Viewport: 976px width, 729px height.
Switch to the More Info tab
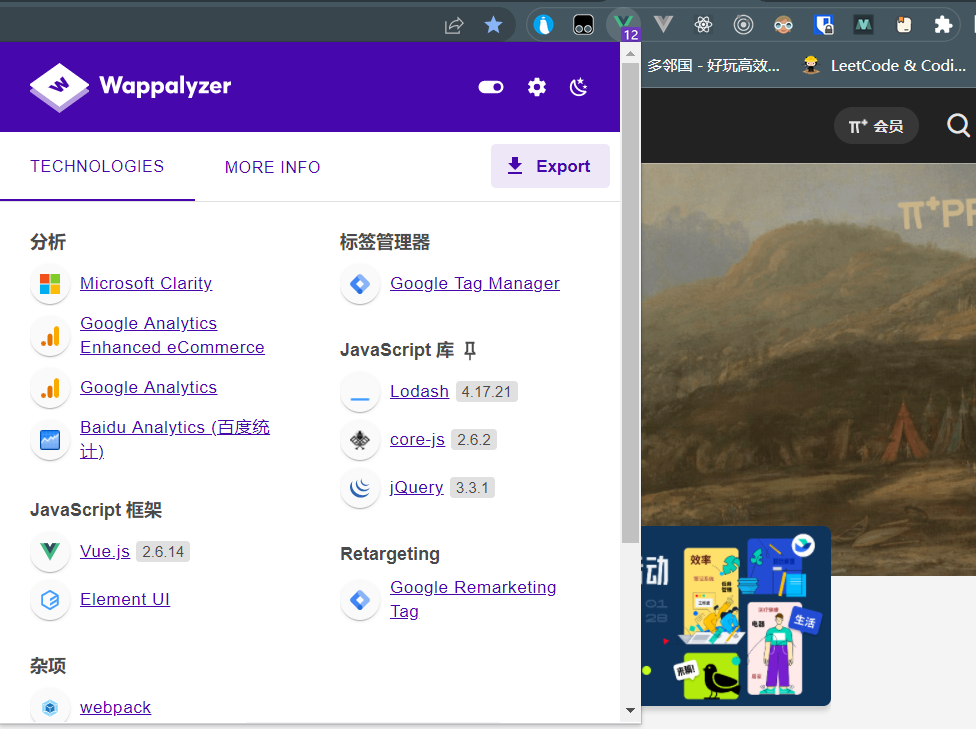[x=273, y=167]
